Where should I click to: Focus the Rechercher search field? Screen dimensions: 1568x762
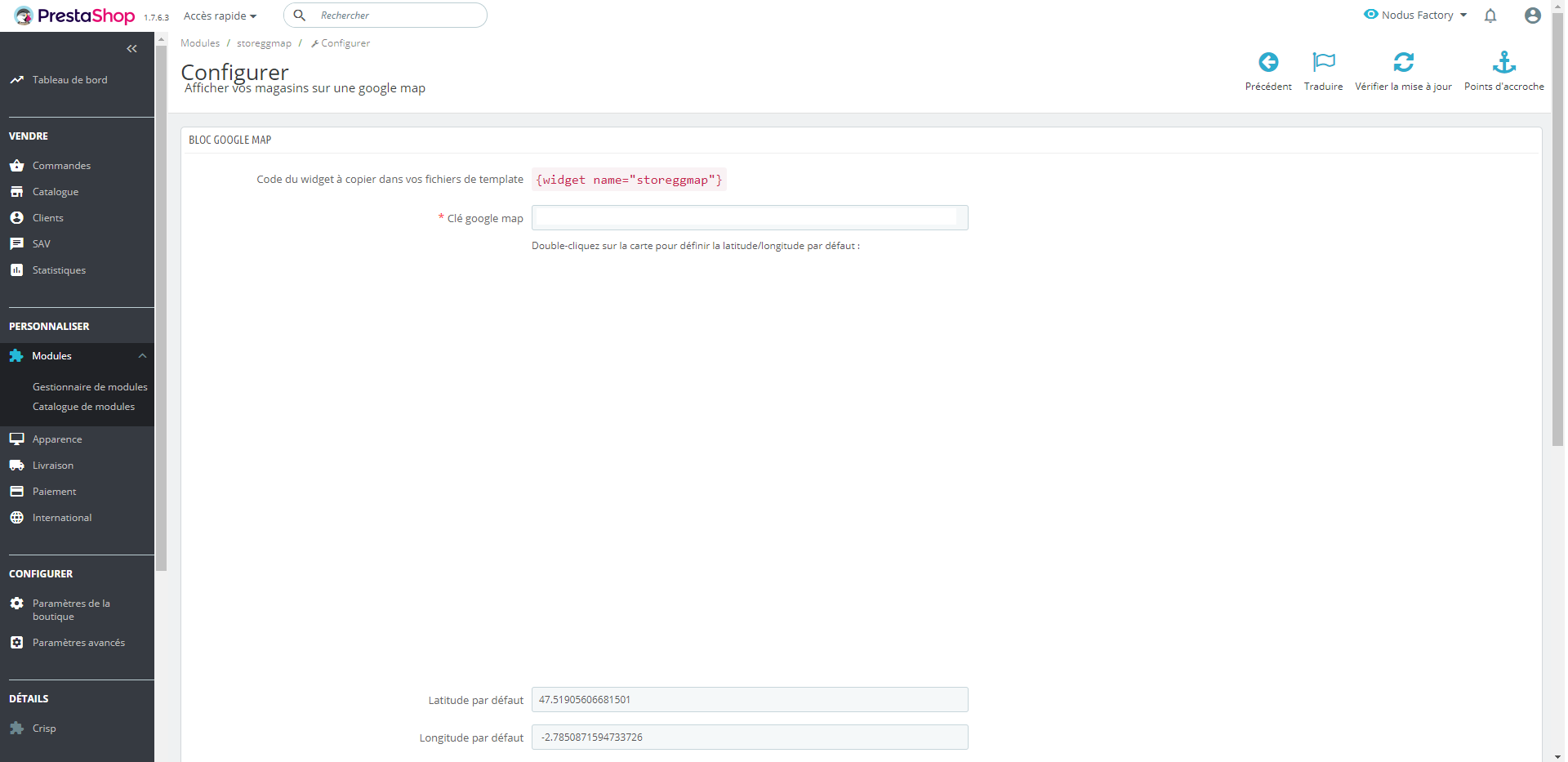tap(385, 16)
